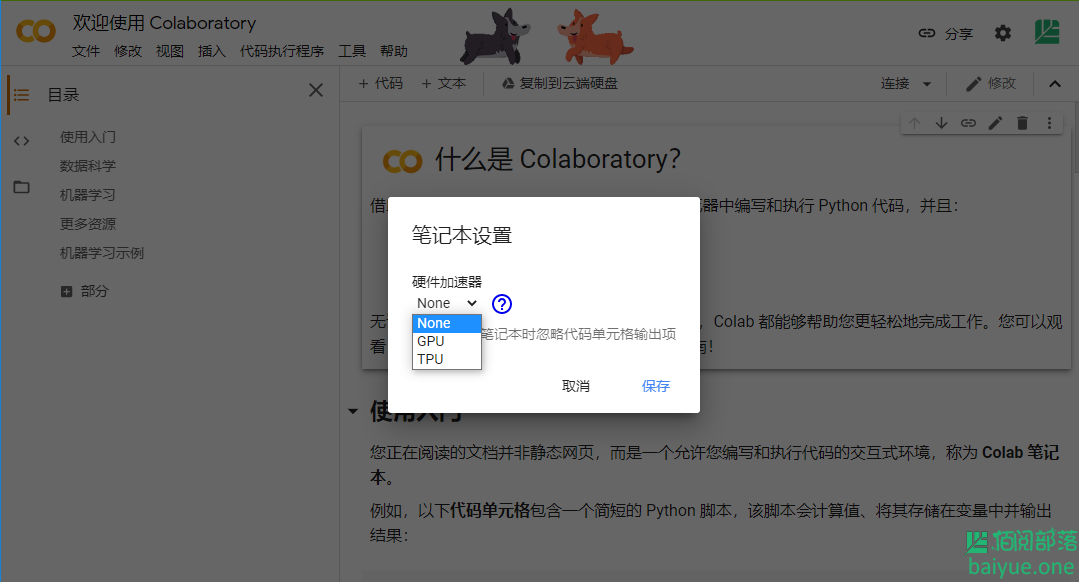Click the orange corgi mascot image
The width and height of the screenshot is (1079, 582).
click(594, 37)
